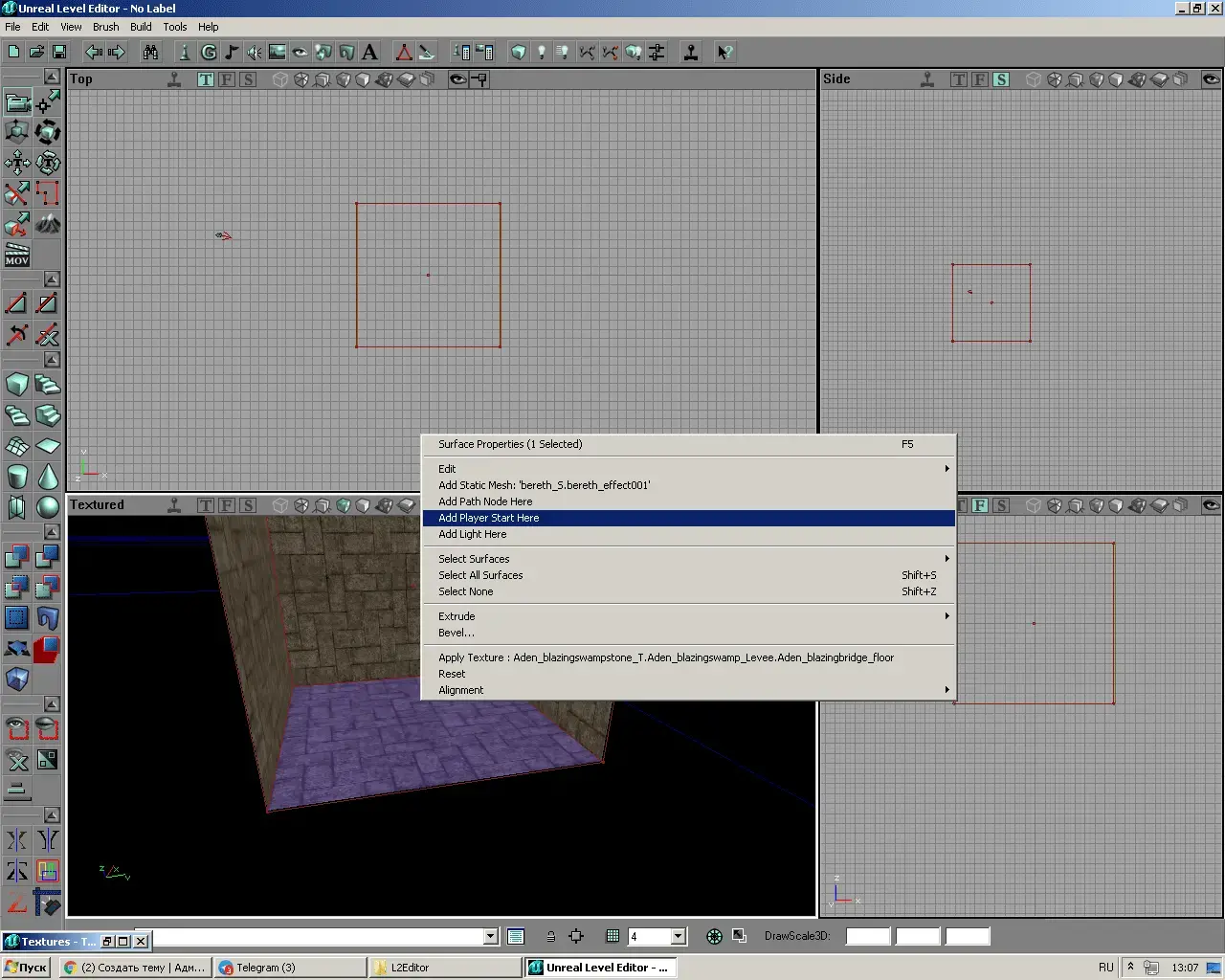Screen dimensions: 1225x980
Task: Expand the Select Surfaces submenu
Action: (688, 559)
